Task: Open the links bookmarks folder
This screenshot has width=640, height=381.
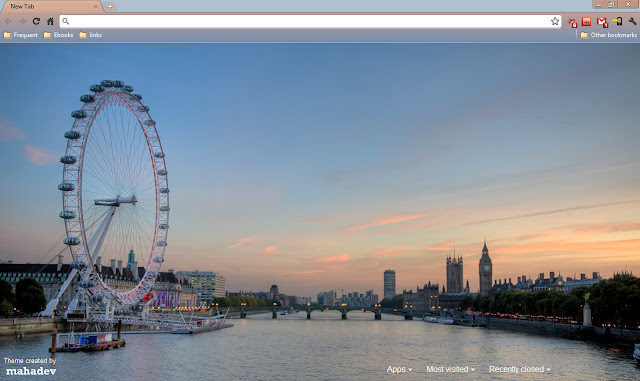Action: tap(91, 35)
